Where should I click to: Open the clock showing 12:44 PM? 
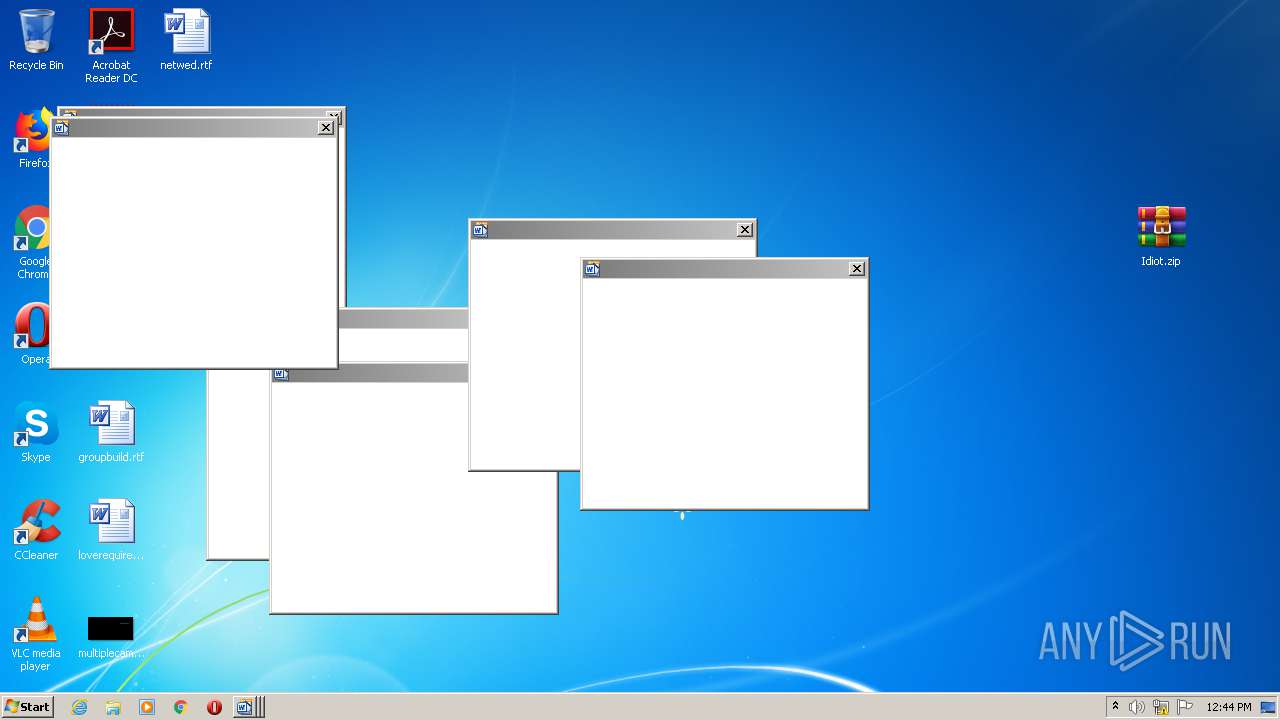pyautogui.click(x=1229, y=707)
